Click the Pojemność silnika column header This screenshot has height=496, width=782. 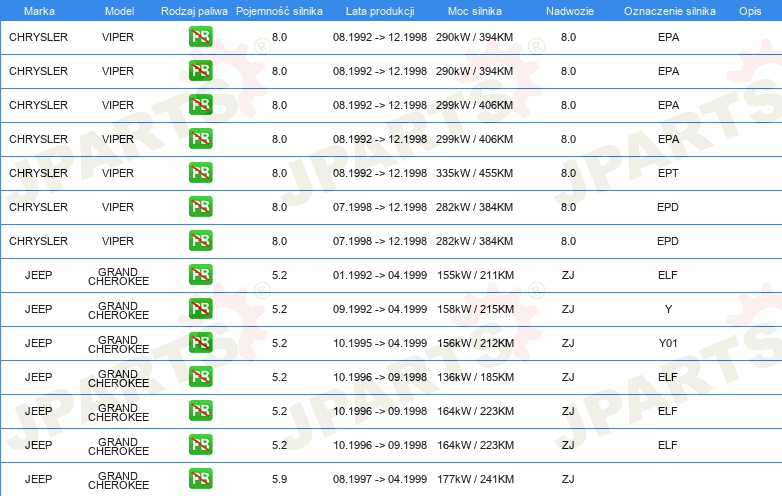pyautogui.click(x=279, y=11)
